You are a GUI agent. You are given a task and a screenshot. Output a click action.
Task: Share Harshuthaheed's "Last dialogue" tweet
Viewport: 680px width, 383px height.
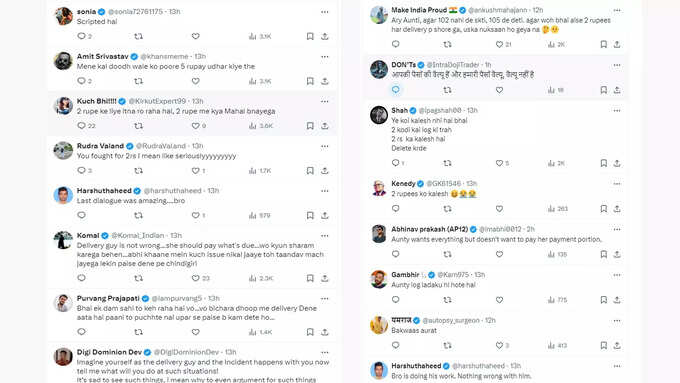pos(325,215)
